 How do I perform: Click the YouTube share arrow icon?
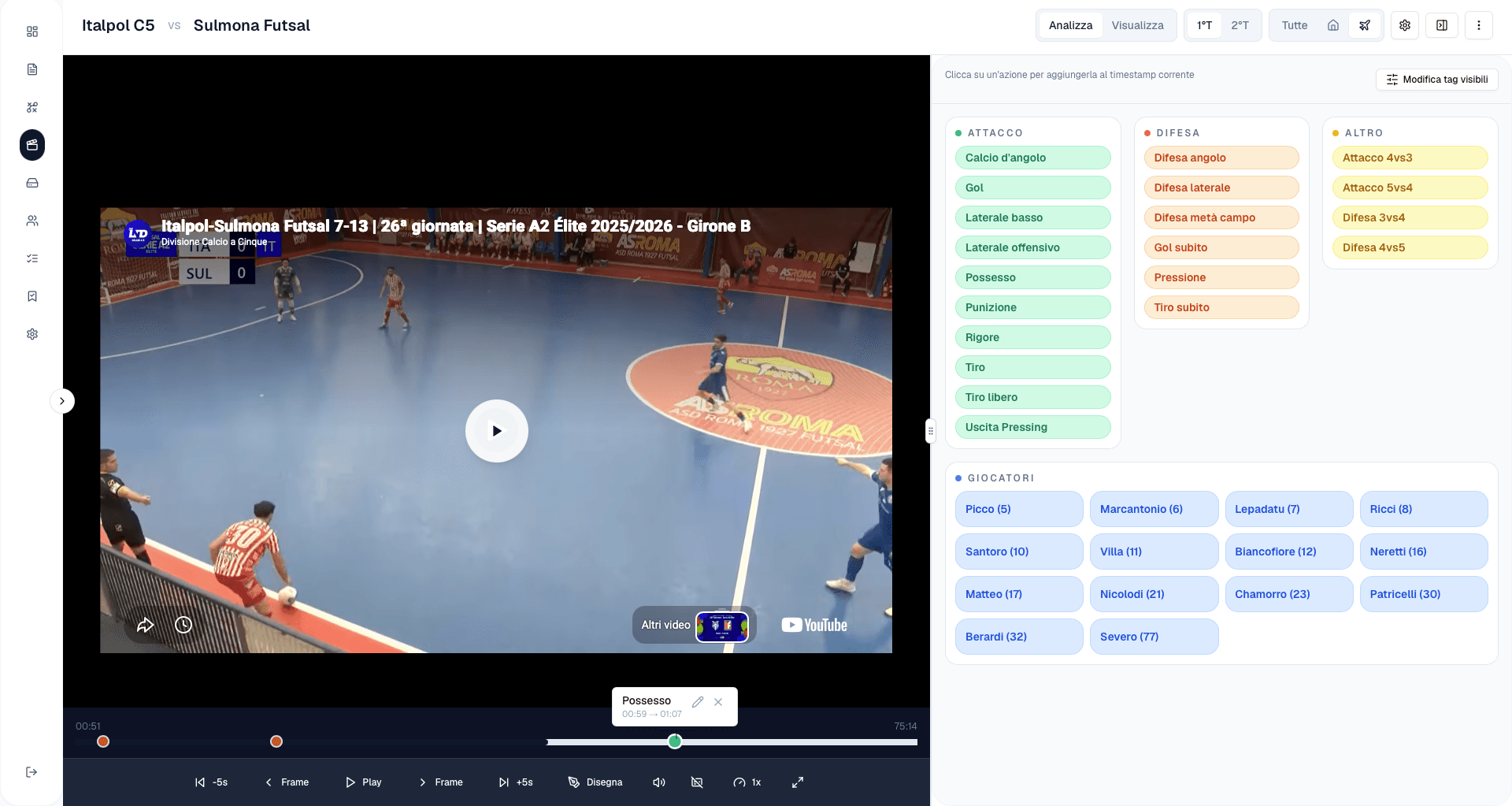tap(146, 625)
